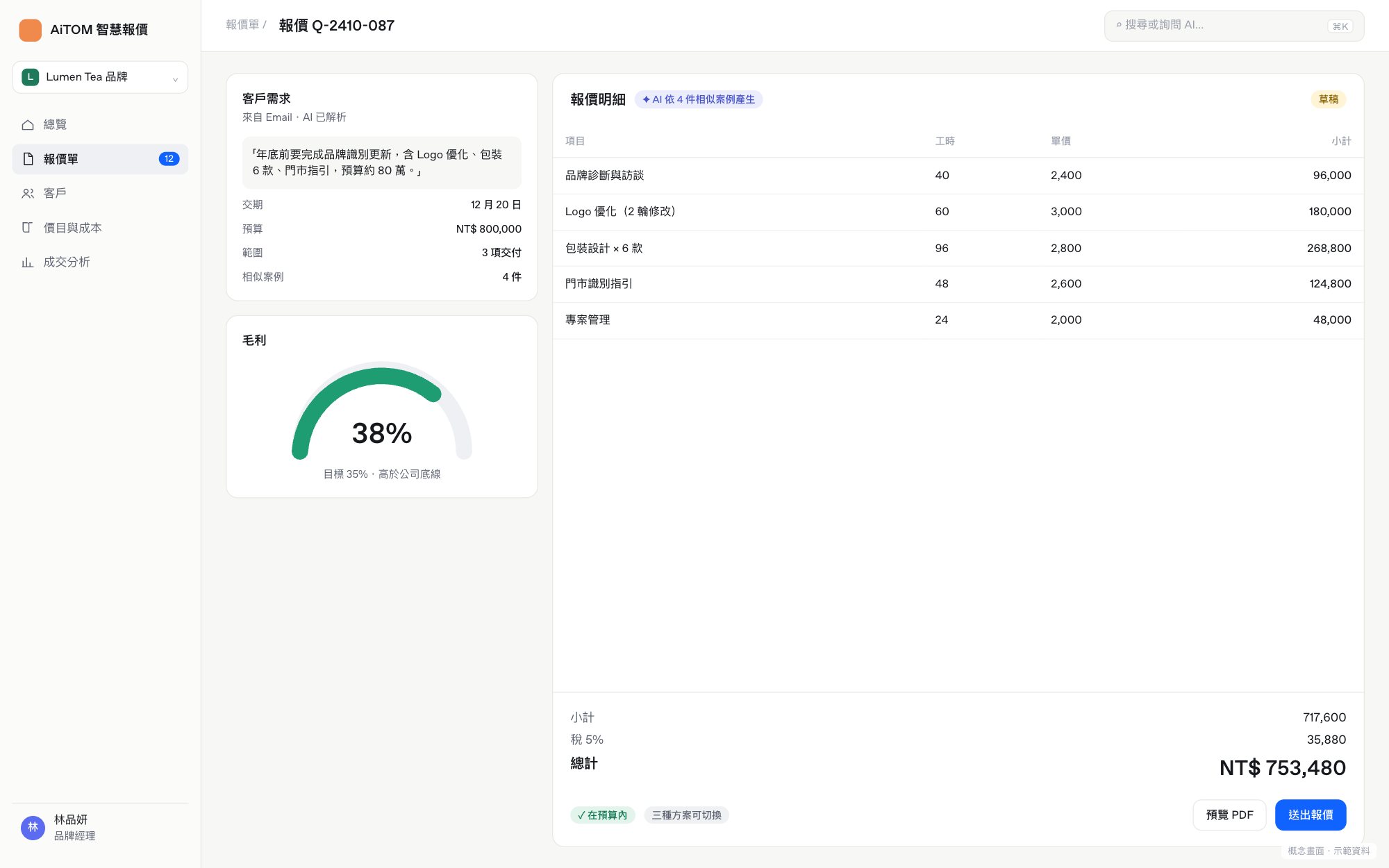Screen dimensions: 1389x868
Task: Expand the Lumen Tea 品牌 workspace dropdown
Action: [100, 77]
